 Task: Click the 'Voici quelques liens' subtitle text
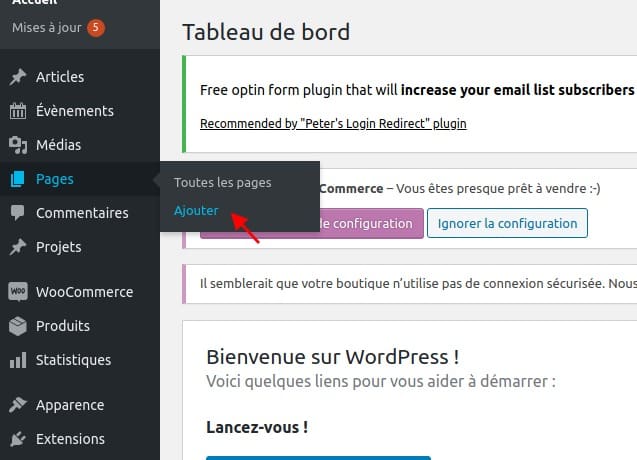click(381, 382)
